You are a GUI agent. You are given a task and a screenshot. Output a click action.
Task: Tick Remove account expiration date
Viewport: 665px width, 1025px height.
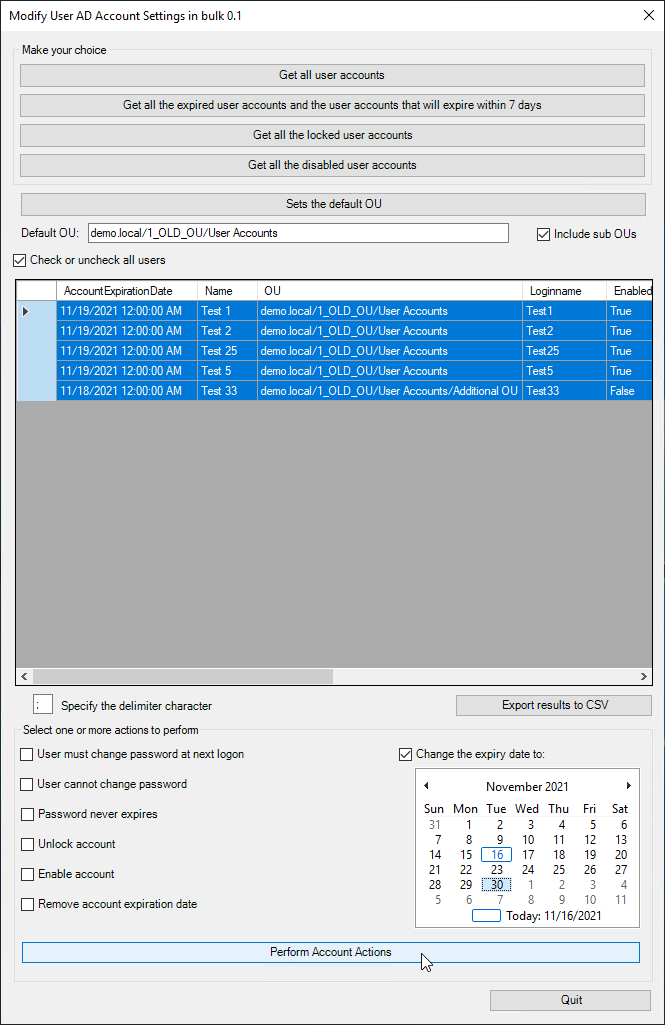(x=28, y=904)
